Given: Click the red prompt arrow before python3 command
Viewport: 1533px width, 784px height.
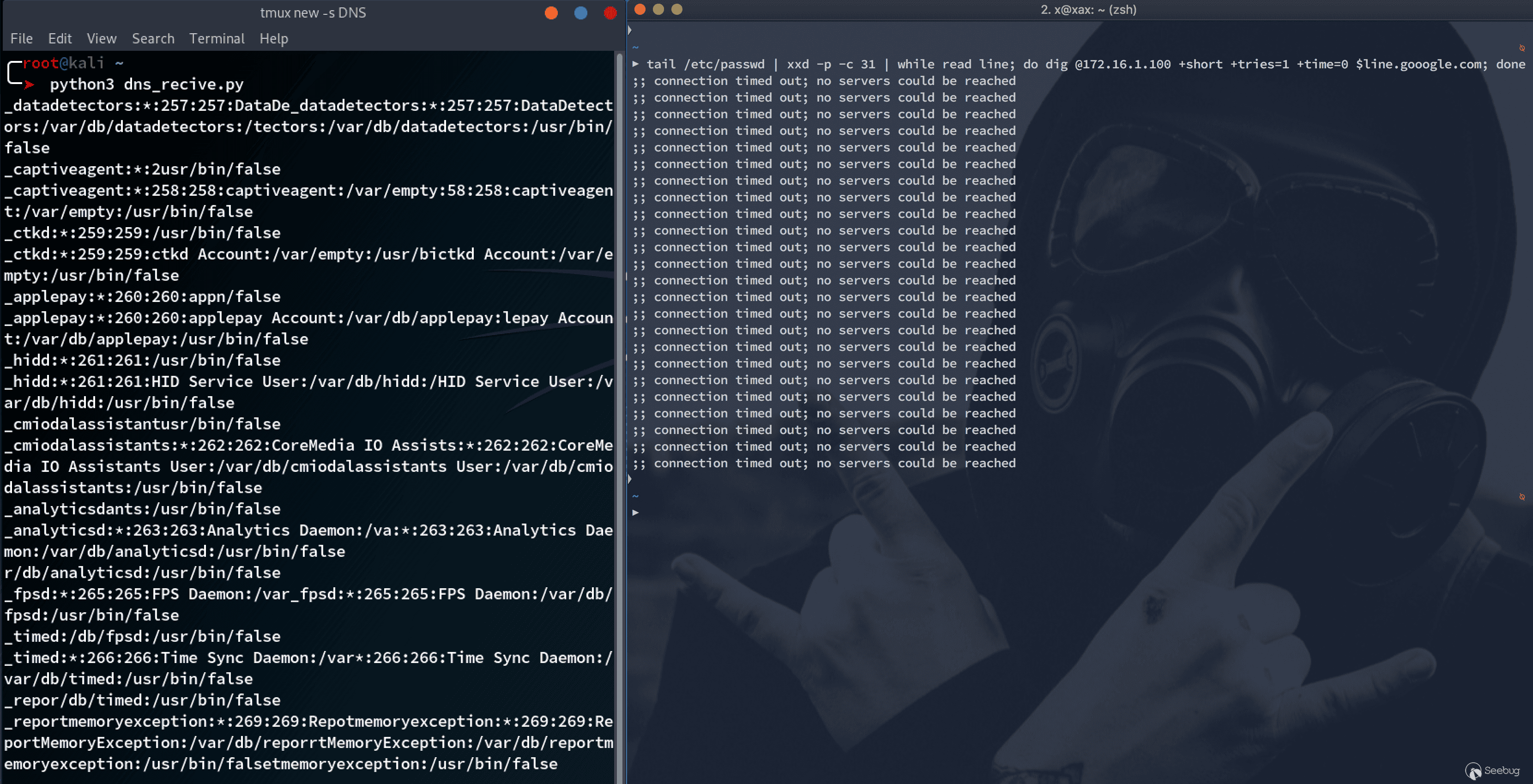Looking at the screenshot, I should (28, 84).
